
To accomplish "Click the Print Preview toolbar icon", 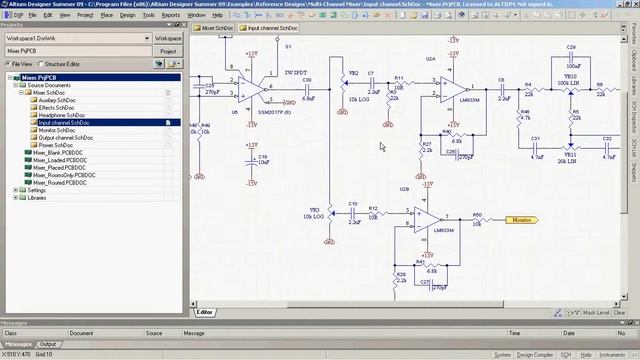I will [449, 15].
